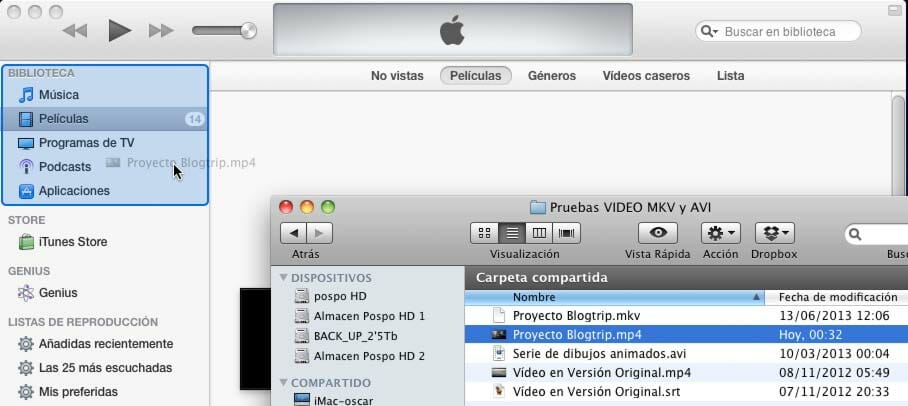Switch to the Películas tab in the top bar

475,76
